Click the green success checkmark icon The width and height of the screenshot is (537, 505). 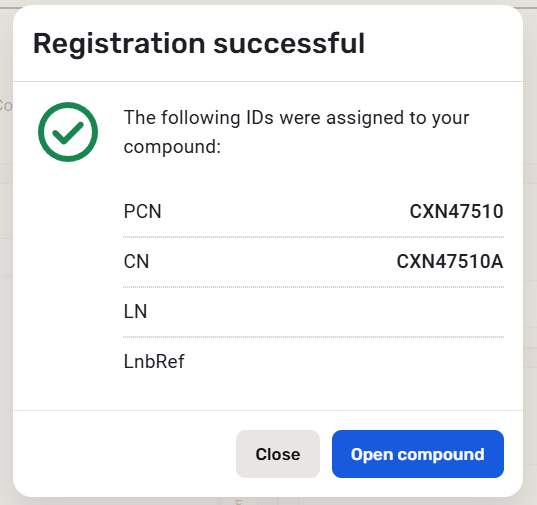coord(68,132)
